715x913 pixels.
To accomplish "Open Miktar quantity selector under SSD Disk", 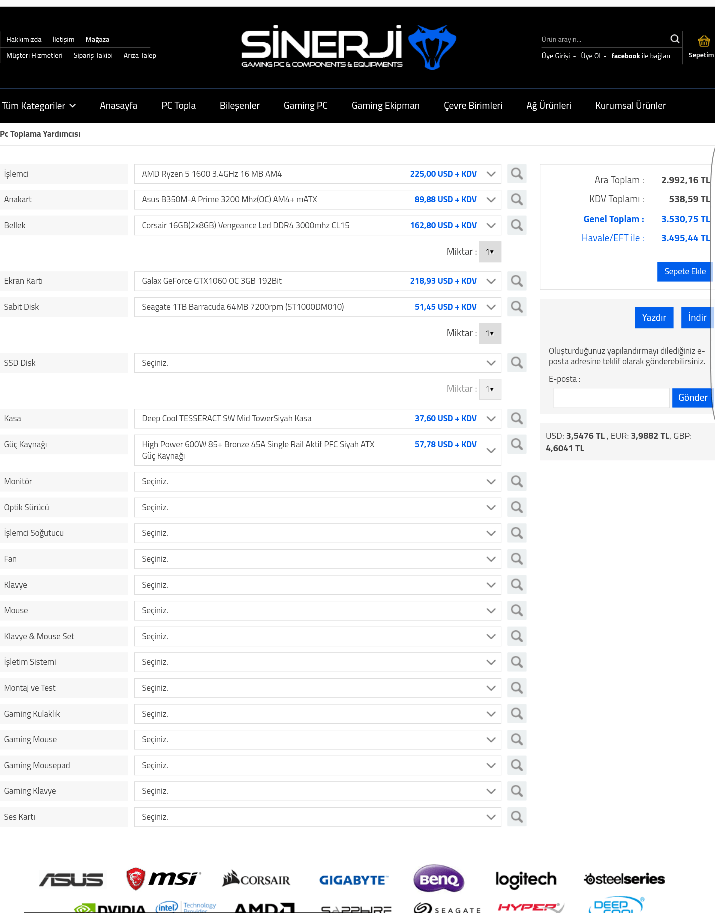I will pyautogui.click(x=490, y=389).
